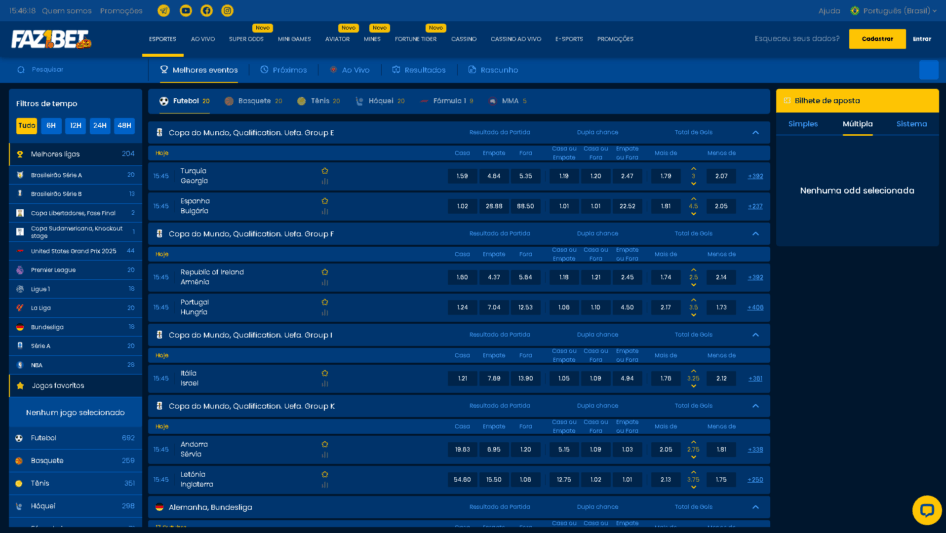This screenshot has height=533, width=946.
Task: Favorite the Itália vs Israel match star
Action: point(325,374)
